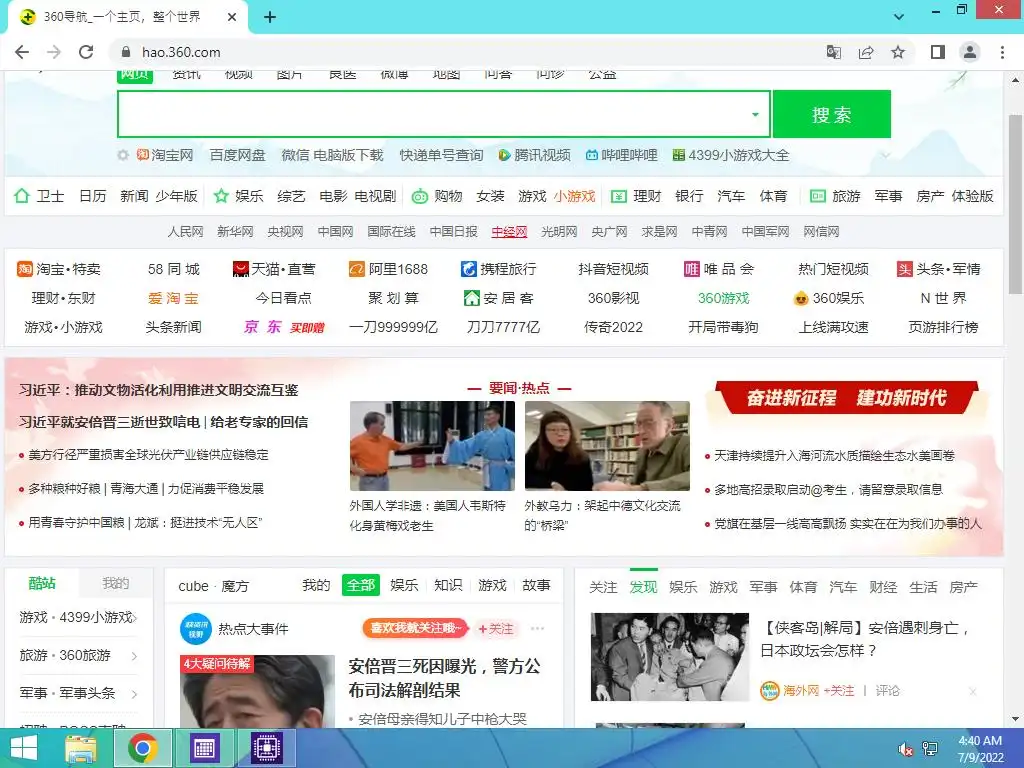Click the address bar URL hao.360.com
Screen dimensions: 1024x768
(181, 52)
